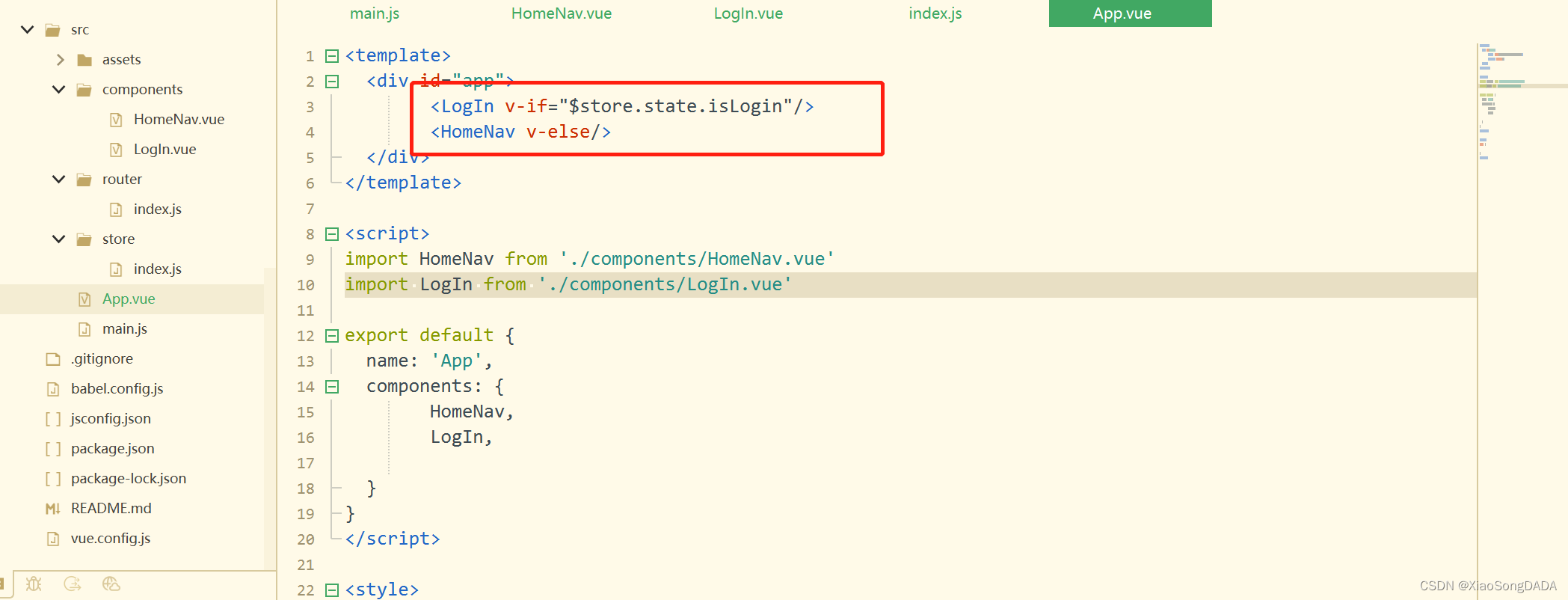Click the JS icon beside babel.config.js
This screenshot has width=1568, height=600.
53,389
